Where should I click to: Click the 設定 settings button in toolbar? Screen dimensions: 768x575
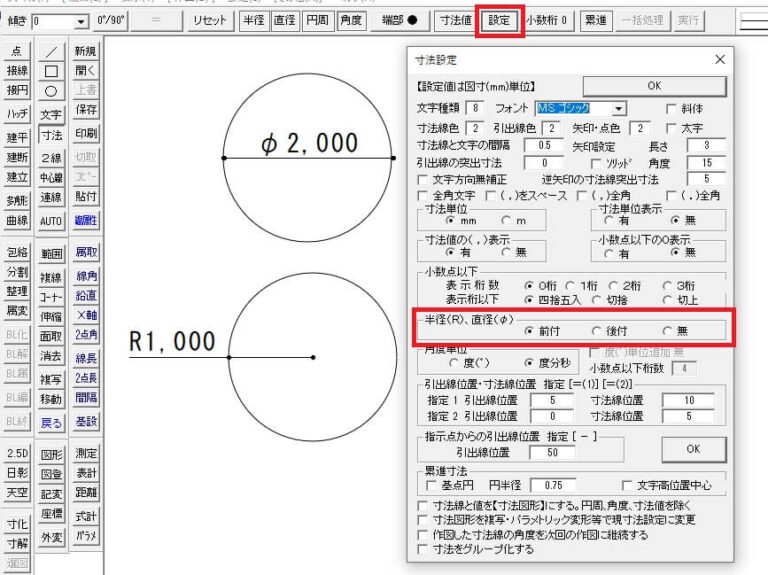click(x=499, y=20)
